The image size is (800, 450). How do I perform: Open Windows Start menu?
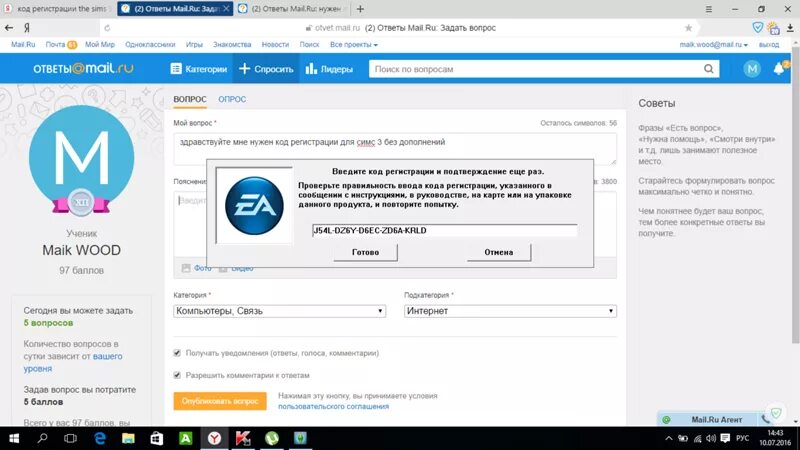14,438
